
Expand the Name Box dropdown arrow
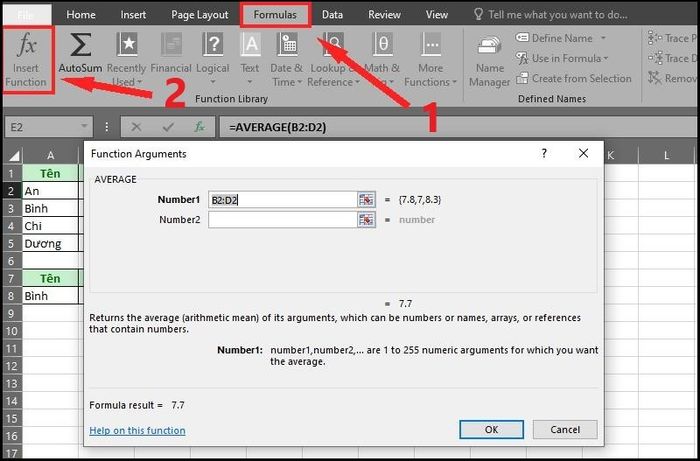(x=84, y=127)
